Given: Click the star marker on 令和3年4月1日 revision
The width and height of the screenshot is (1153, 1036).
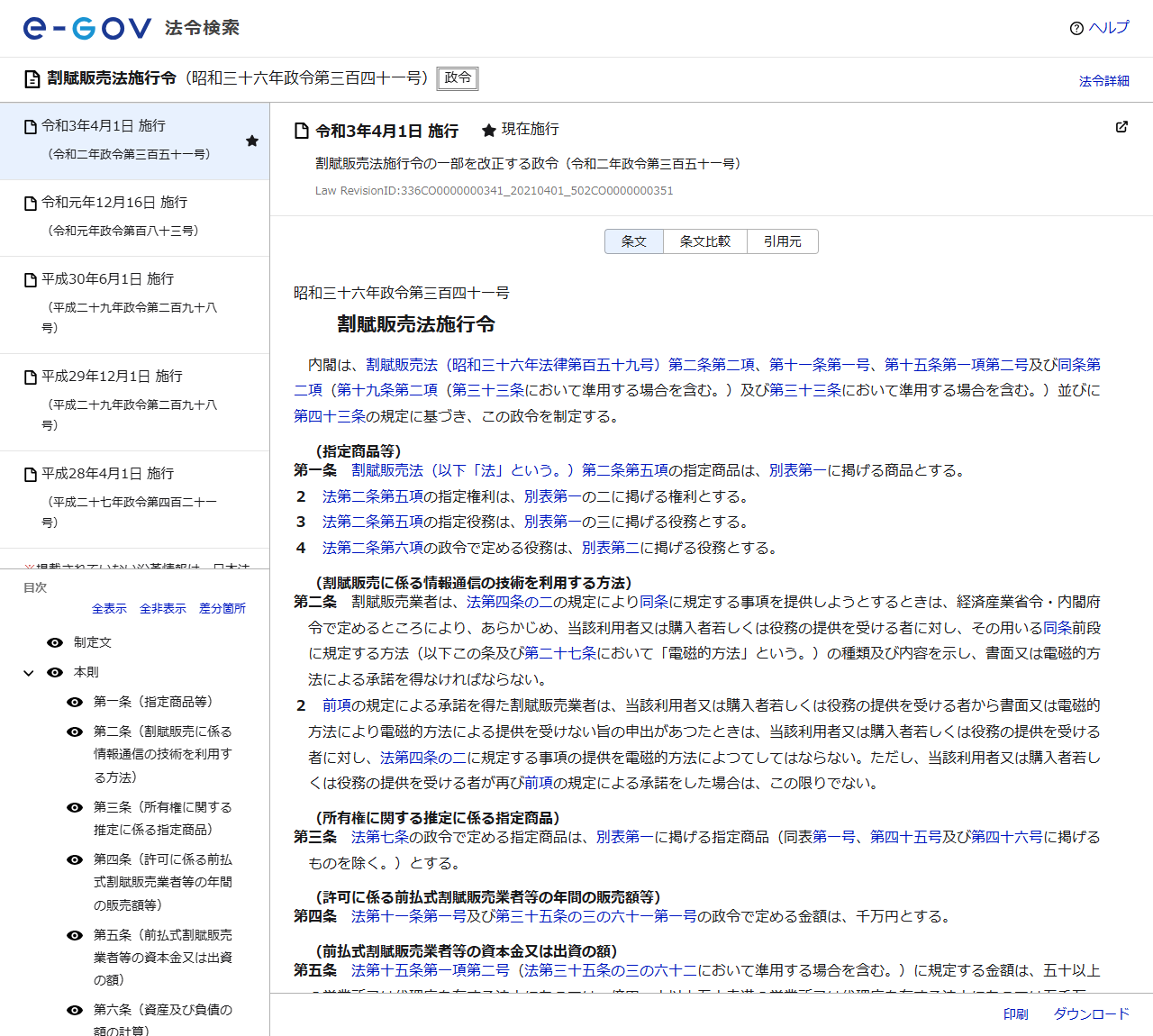Looking at the screenshot, I should point(252,141).
